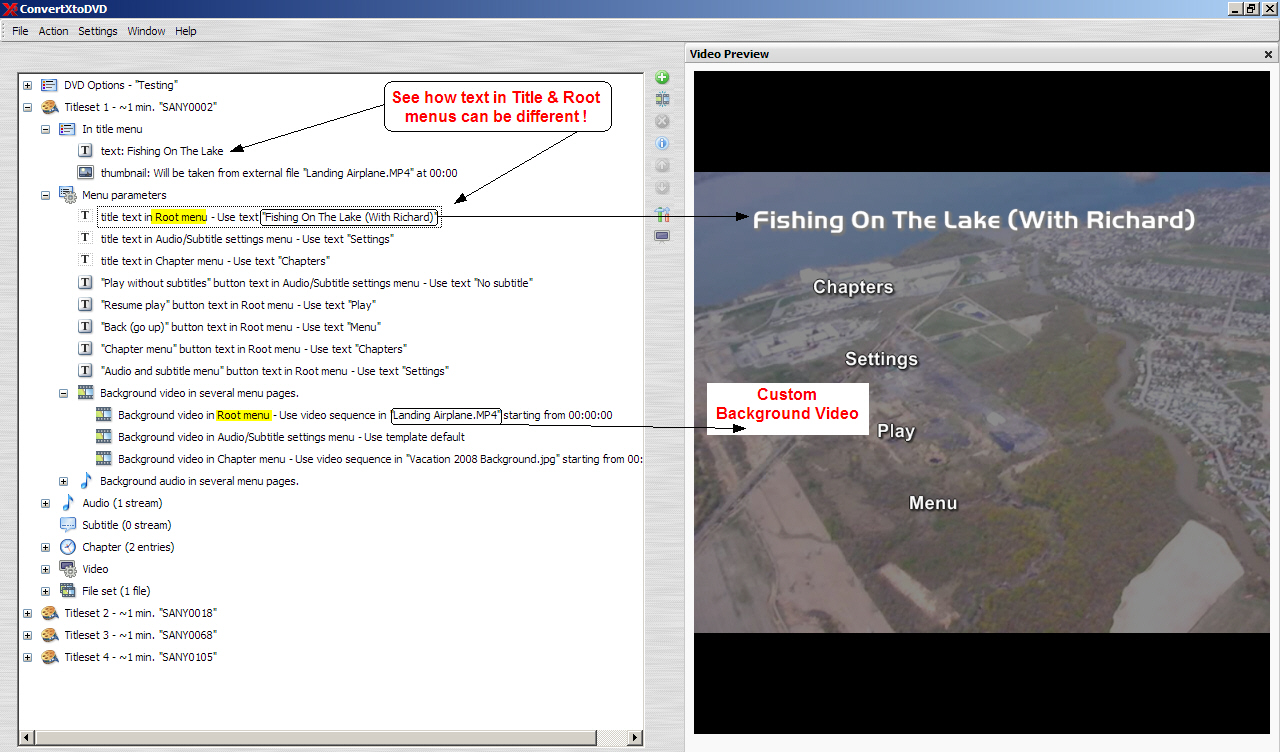Image resolution: width=1280 pixels, height=752 pixels.
Task: Expand Background audio in several menu pages
Action: [x=63, y=481]
